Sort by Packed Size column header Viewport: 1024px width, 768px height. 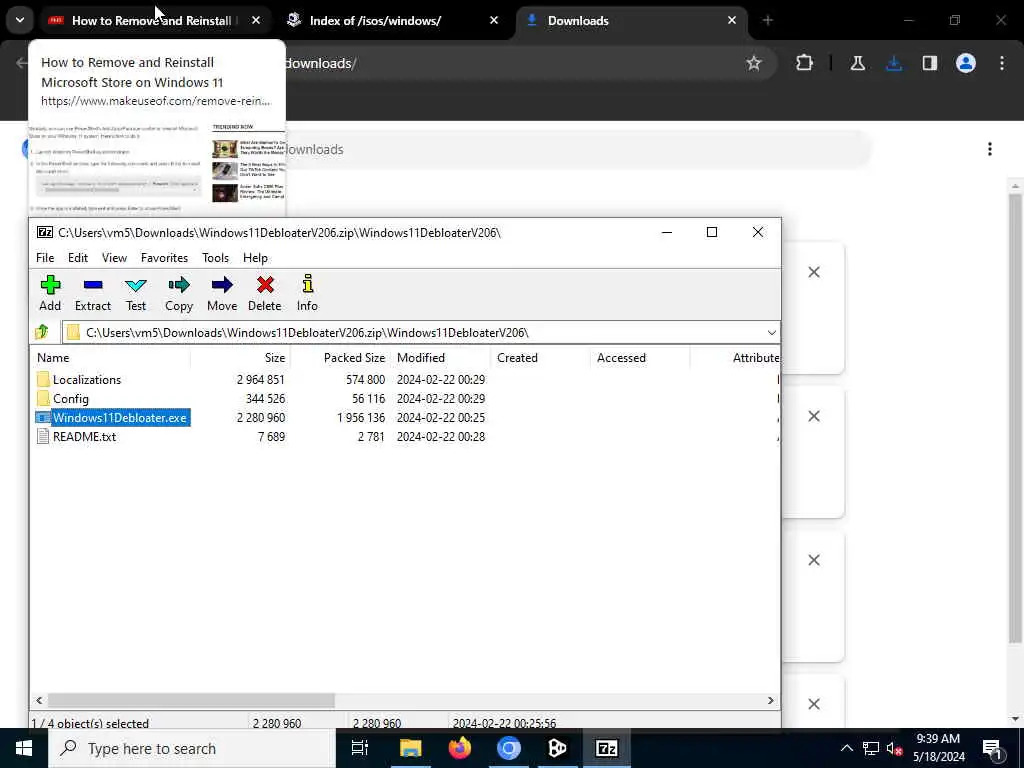(341, 358)
